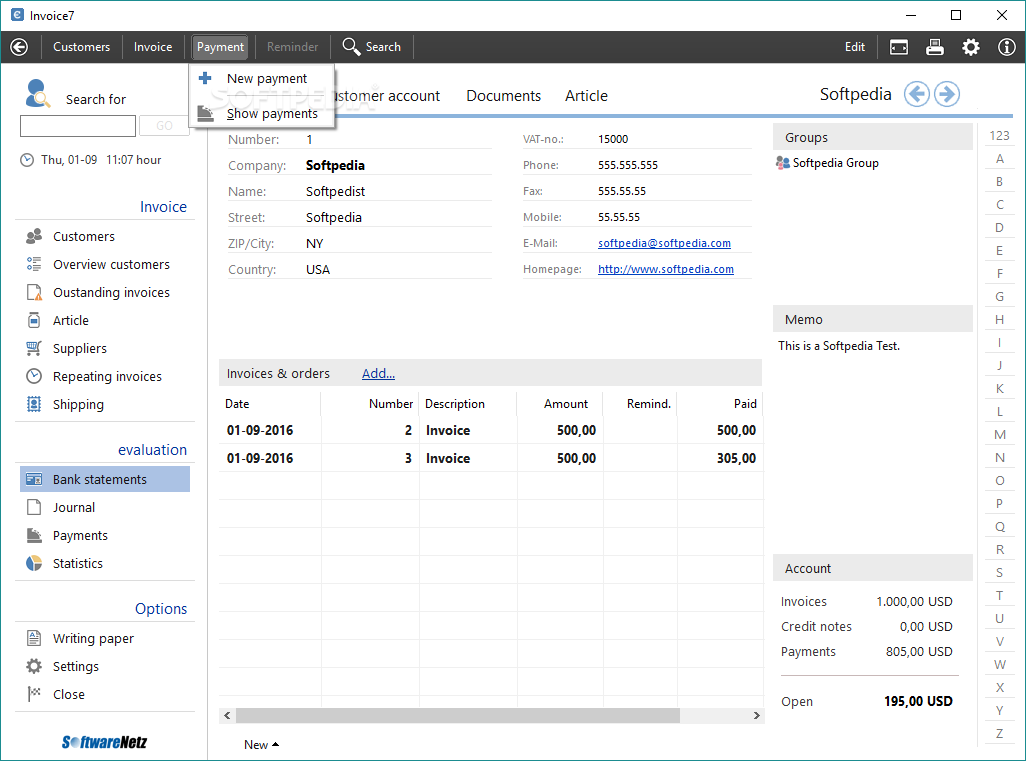The height and width of the screenshot is (761, 1026).
Task: Click the Date column header
Action: [270, 404]
